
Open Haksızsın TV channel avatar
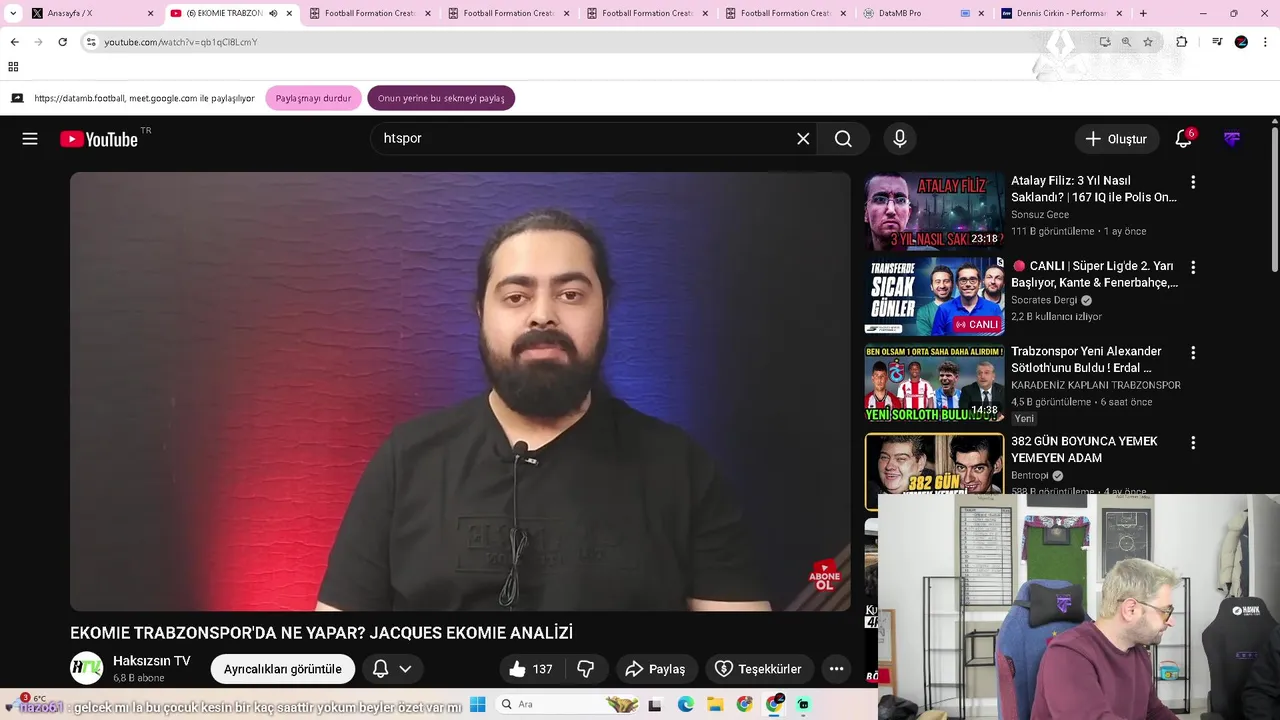pos(86,668)
